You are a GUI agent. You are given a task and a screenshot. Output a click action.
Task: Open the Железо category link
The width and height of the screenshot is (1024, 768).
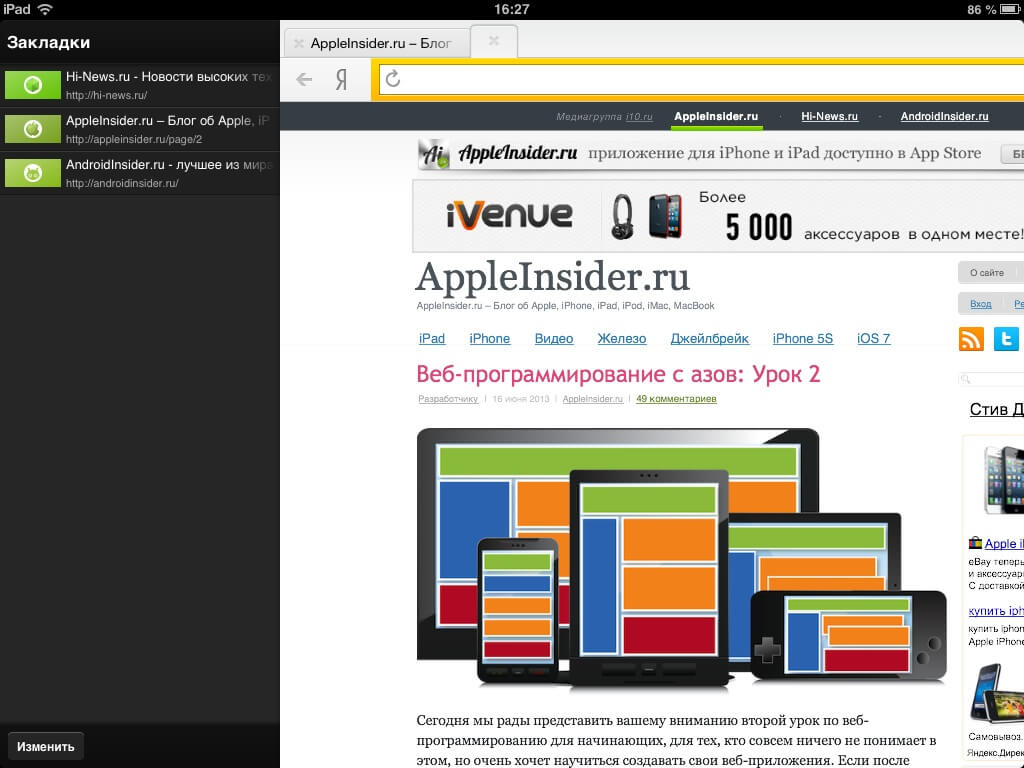coord(622,338)
